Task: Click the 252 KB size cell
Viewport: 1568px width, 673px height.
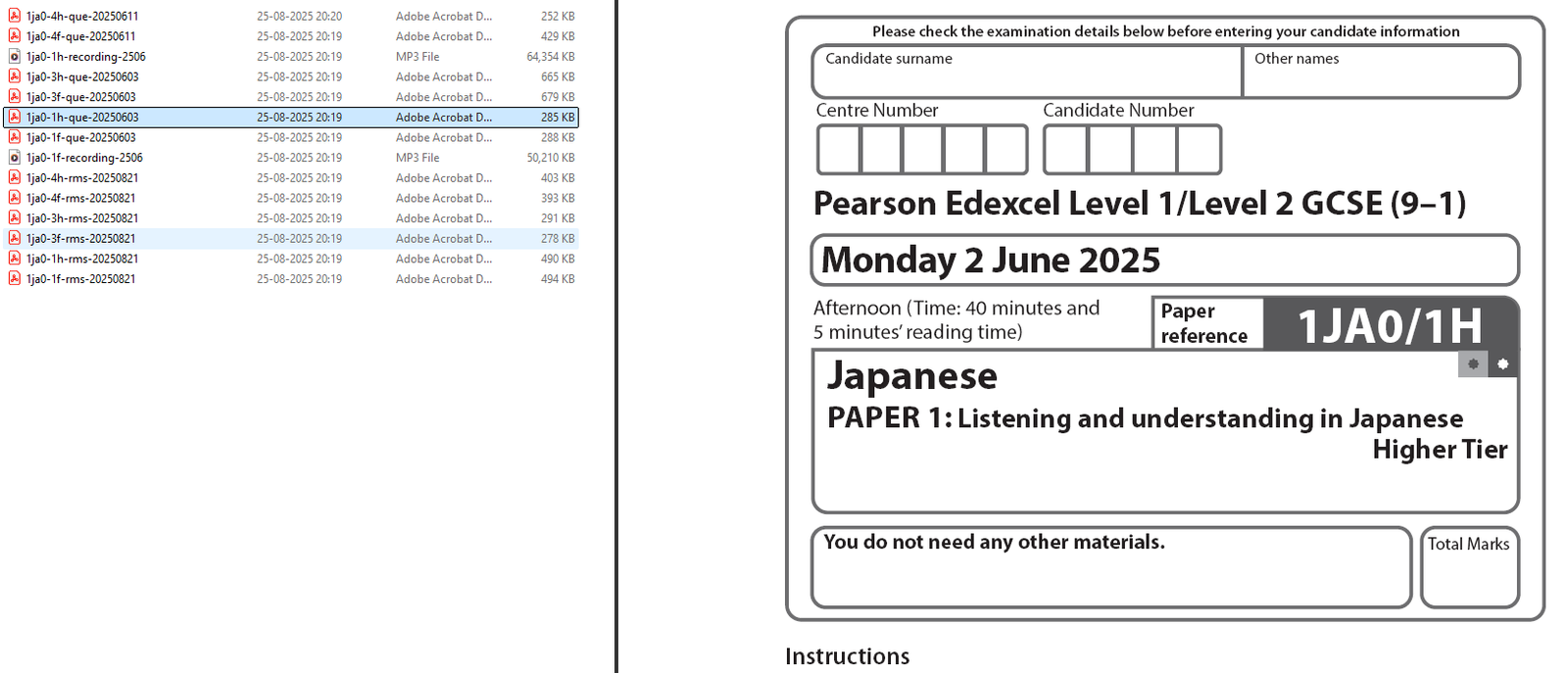Action: pyautogui.click(x=558, y=17)
